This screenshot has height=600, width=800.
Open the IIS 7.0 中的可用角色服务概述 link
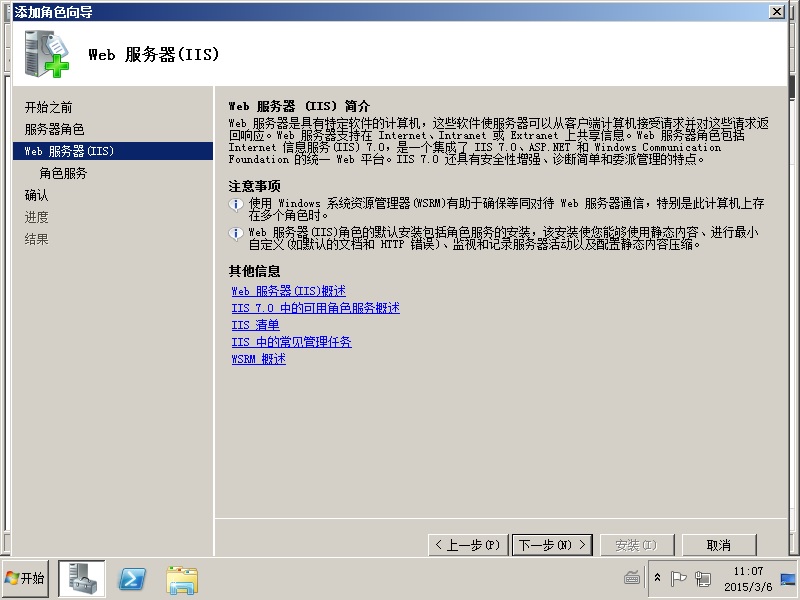point(315,308)
